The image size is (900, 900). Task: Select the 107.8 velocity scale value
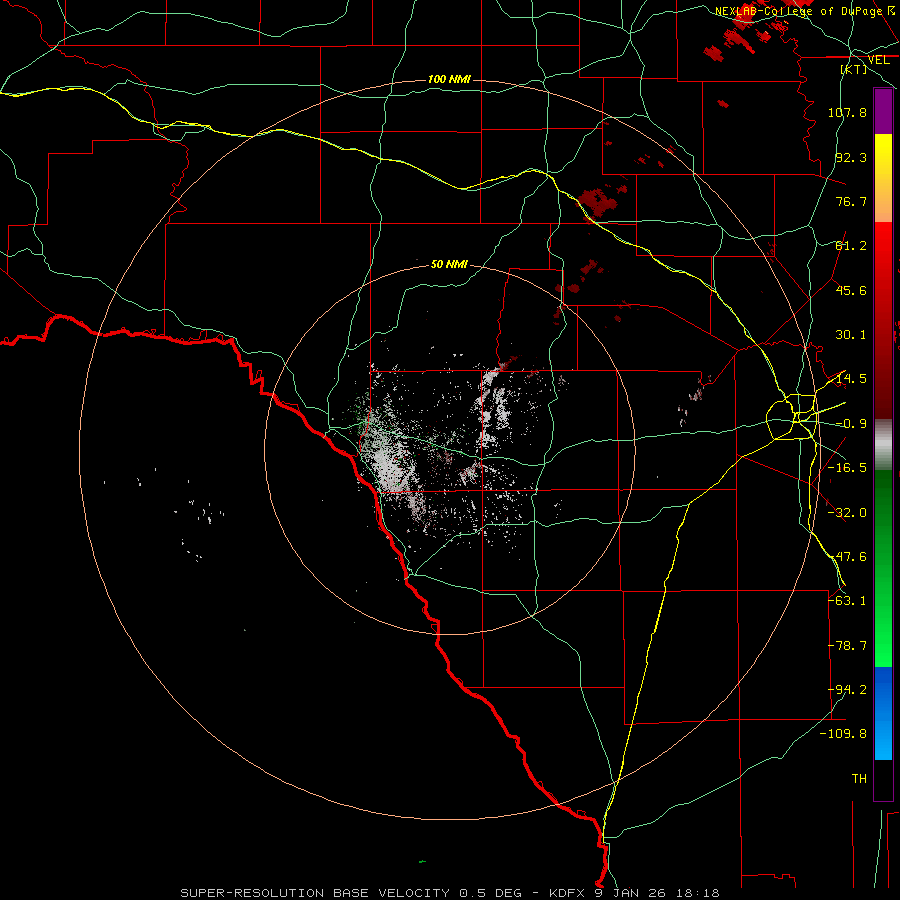pos(847,112)
